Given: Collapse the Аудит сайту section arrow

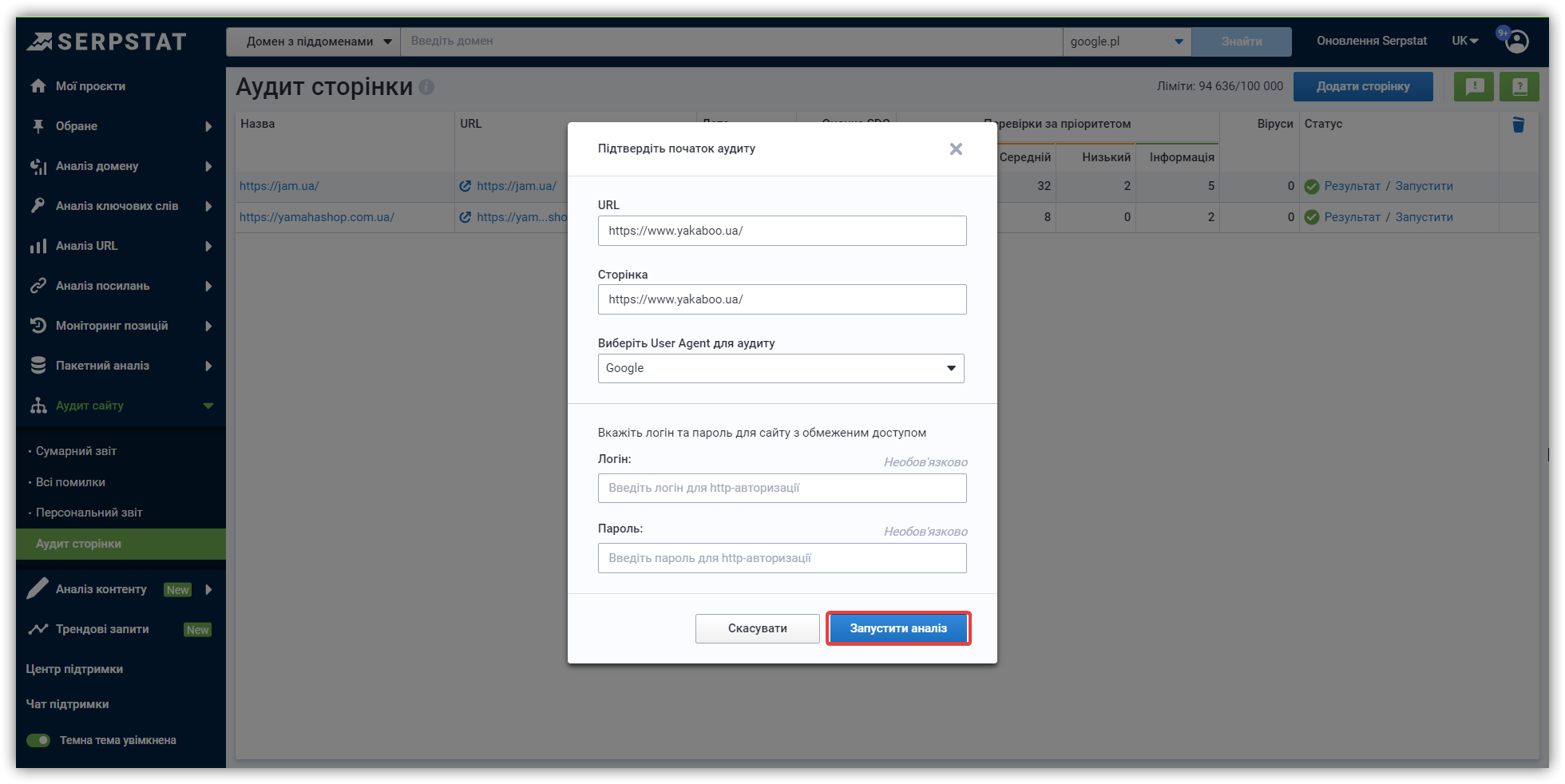Looking at the screenshot, I should (x=208, y=406).
